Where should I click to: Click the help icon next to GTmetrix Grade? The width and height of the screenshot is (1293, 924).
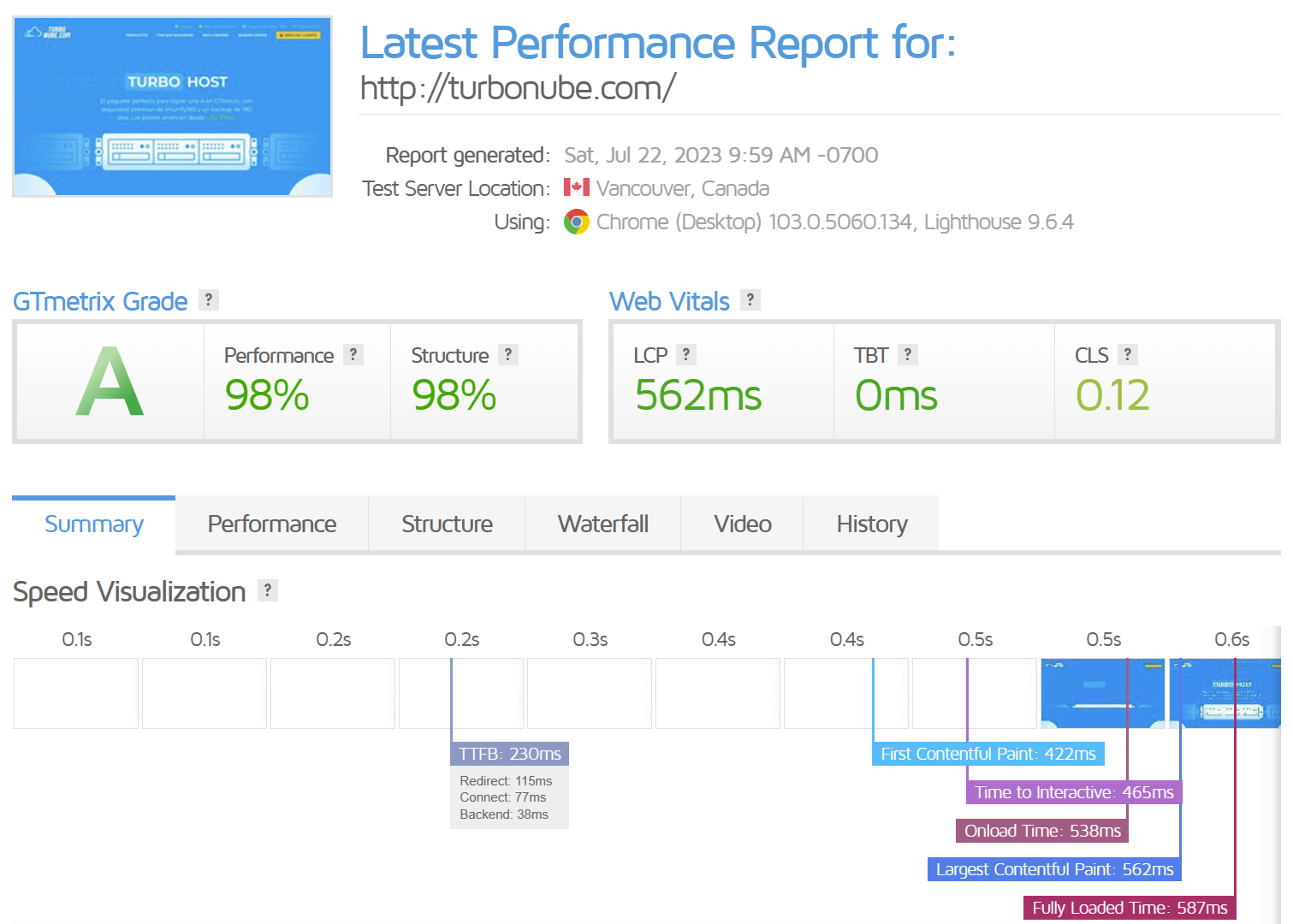(x=208, y=299)
